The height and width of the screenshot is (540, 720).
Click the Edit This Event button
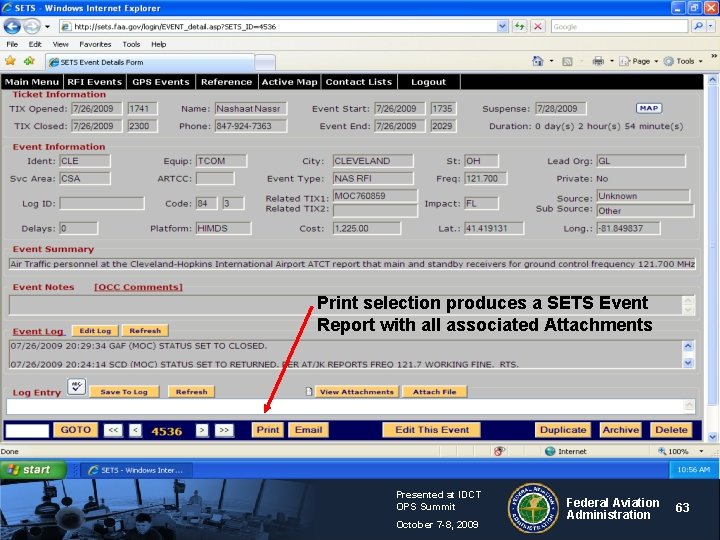click(x=432, y=430)
